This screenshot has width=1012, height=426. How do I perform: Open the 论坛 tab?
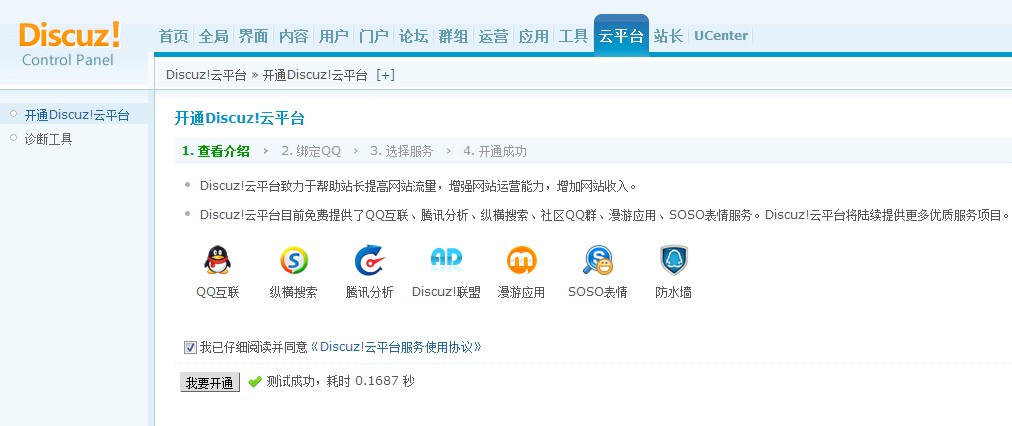click(414, 36)
